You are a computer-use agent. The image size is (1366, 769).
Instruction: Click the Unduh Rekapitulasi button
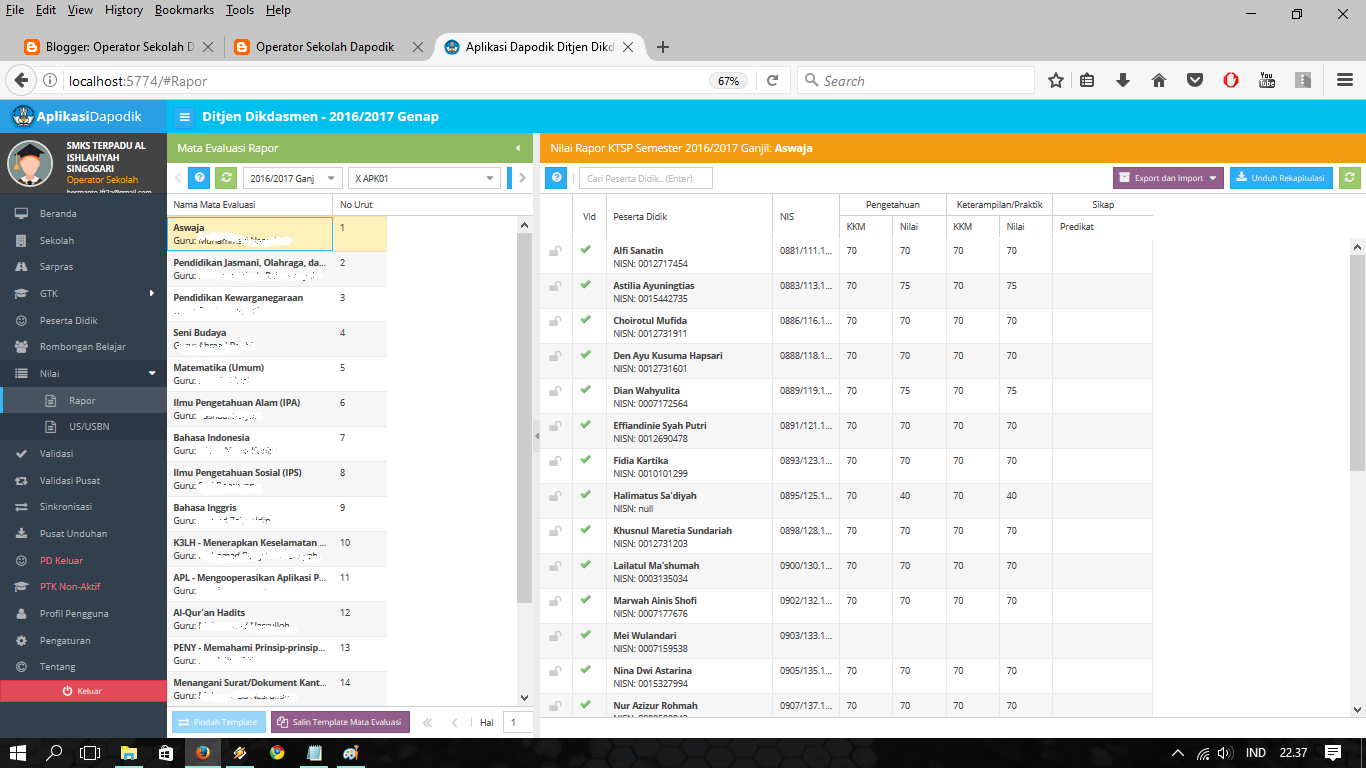1281,178
